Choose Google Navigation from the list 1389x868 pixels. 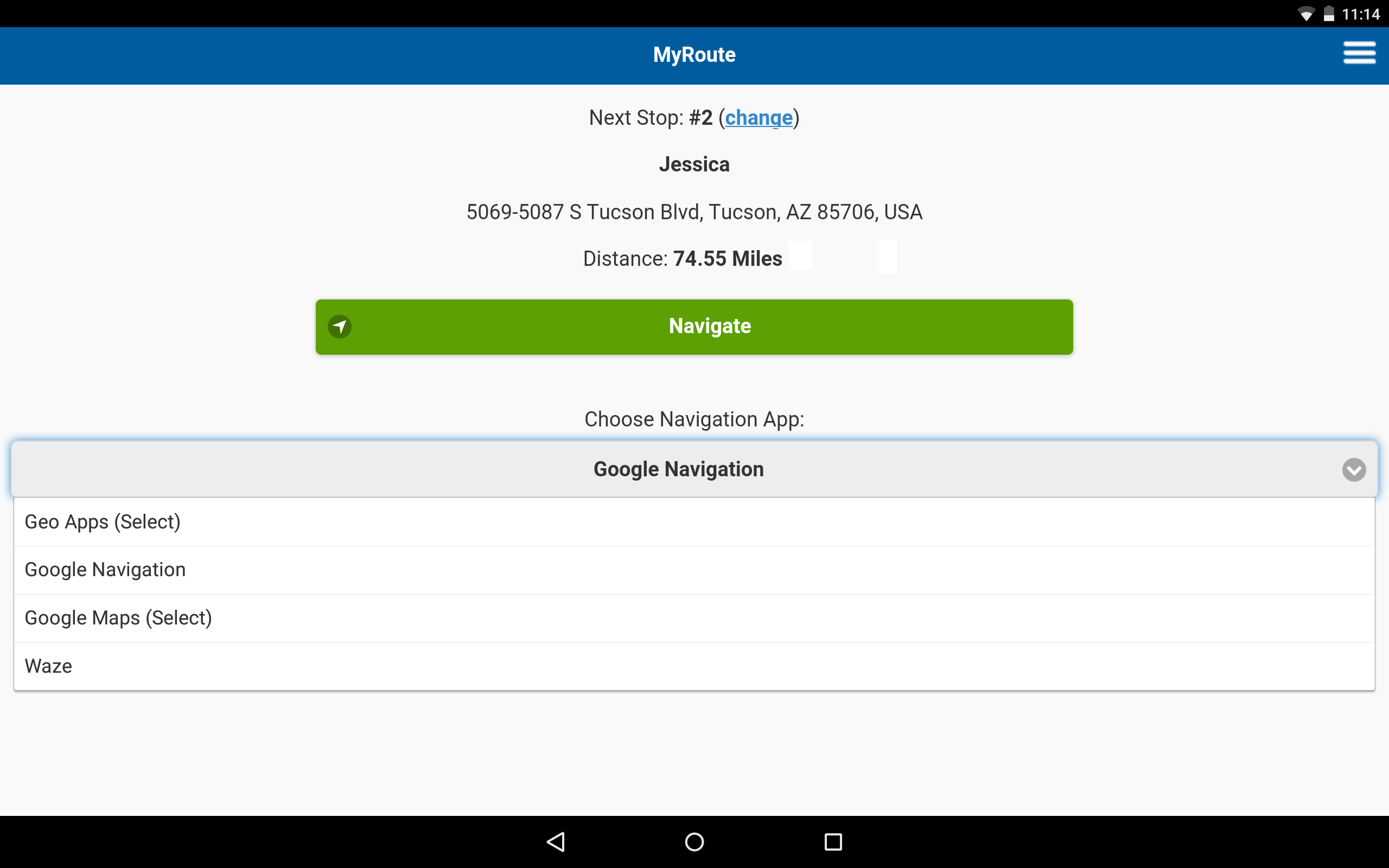click(694, 570)
